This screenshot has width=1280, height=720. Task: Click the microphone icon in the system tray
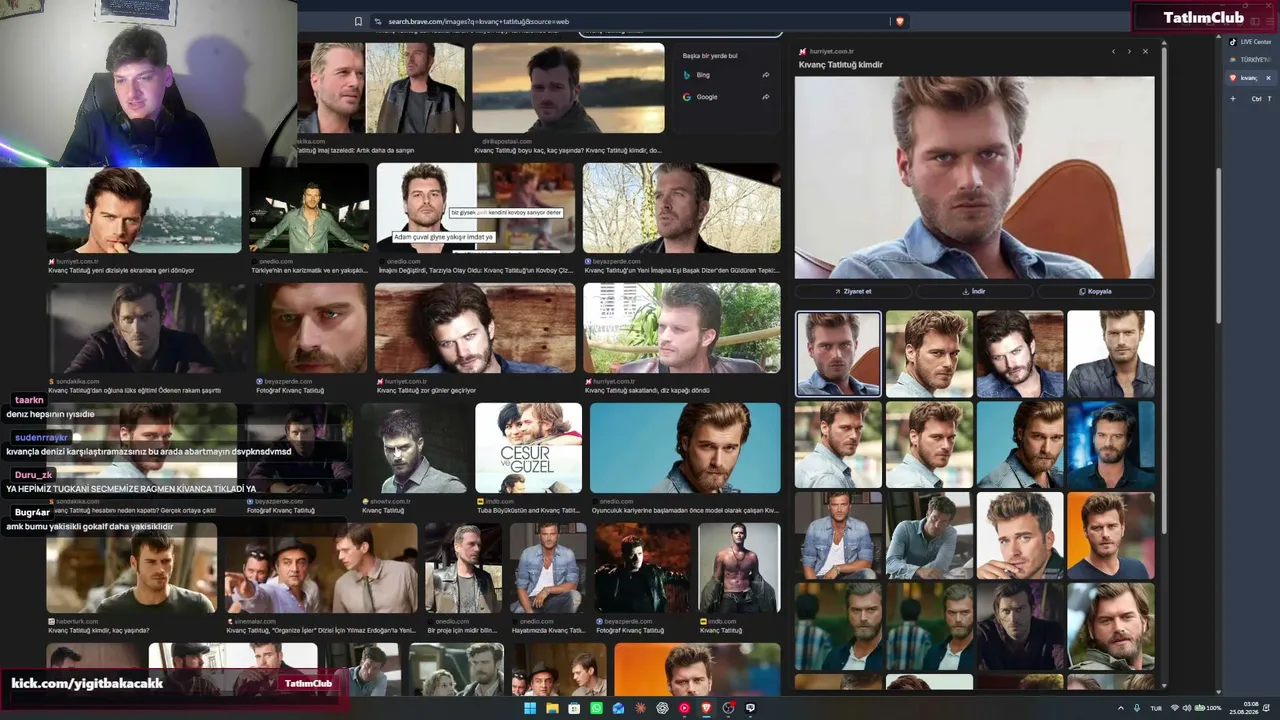coord(1137,708)
